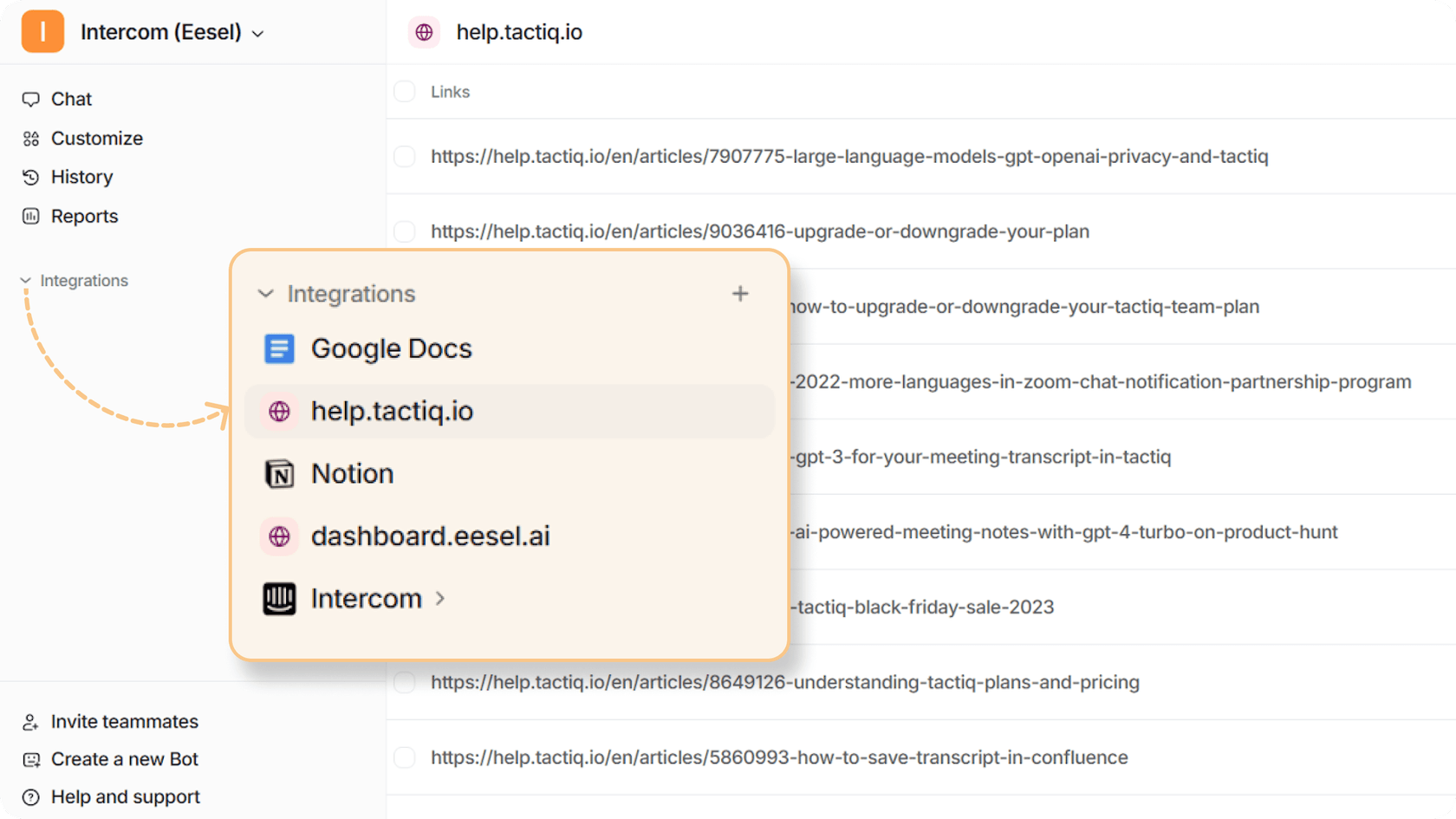The image size is (1456, 819).
Task: Click the Links column header
Action: pos(450,92)
